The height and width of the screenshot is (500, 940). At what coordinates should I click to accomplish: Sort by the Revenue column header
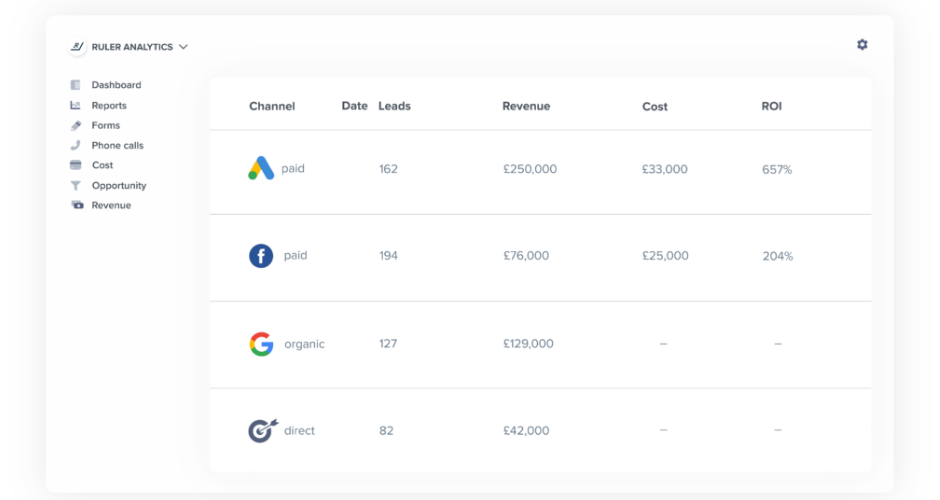[x=526, y=106]
